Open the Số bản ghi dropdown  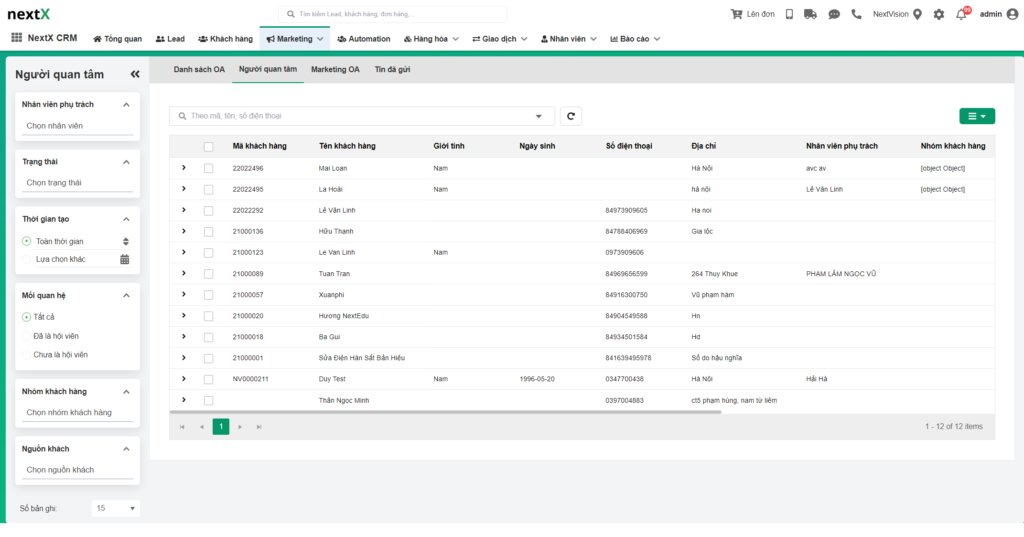pyautogui.click(x=115, y=508)
